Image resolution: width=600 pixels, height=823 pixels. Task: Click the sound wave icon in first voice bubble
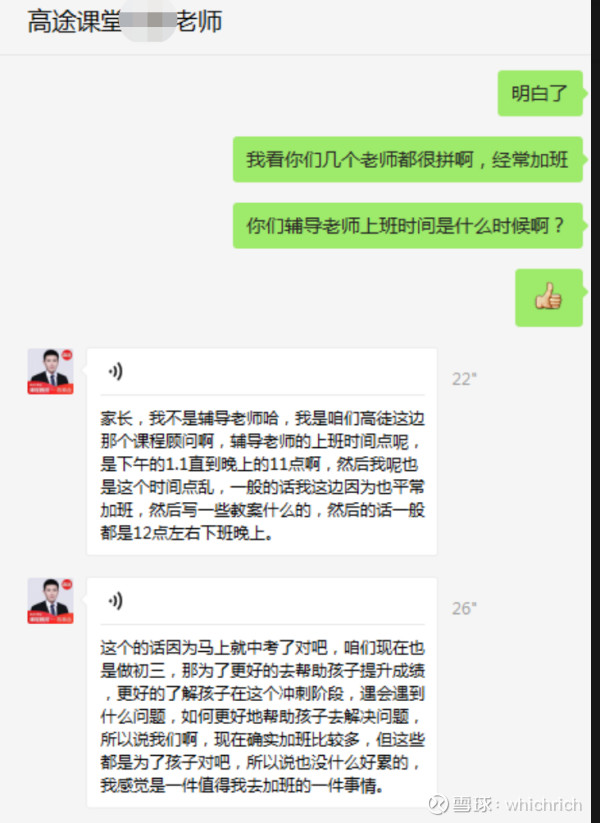(x=115, y=372)
